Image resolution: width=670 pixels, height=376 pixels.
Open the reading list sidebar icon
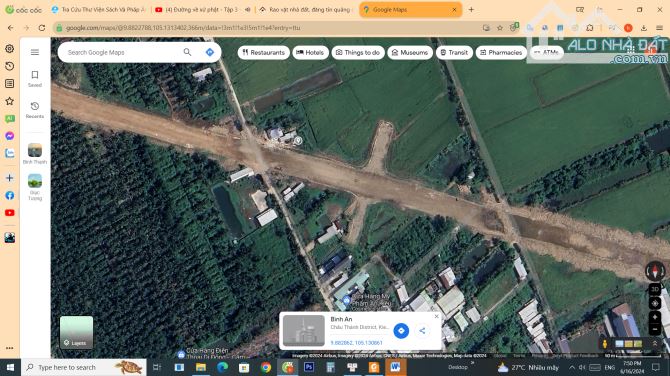9,83
